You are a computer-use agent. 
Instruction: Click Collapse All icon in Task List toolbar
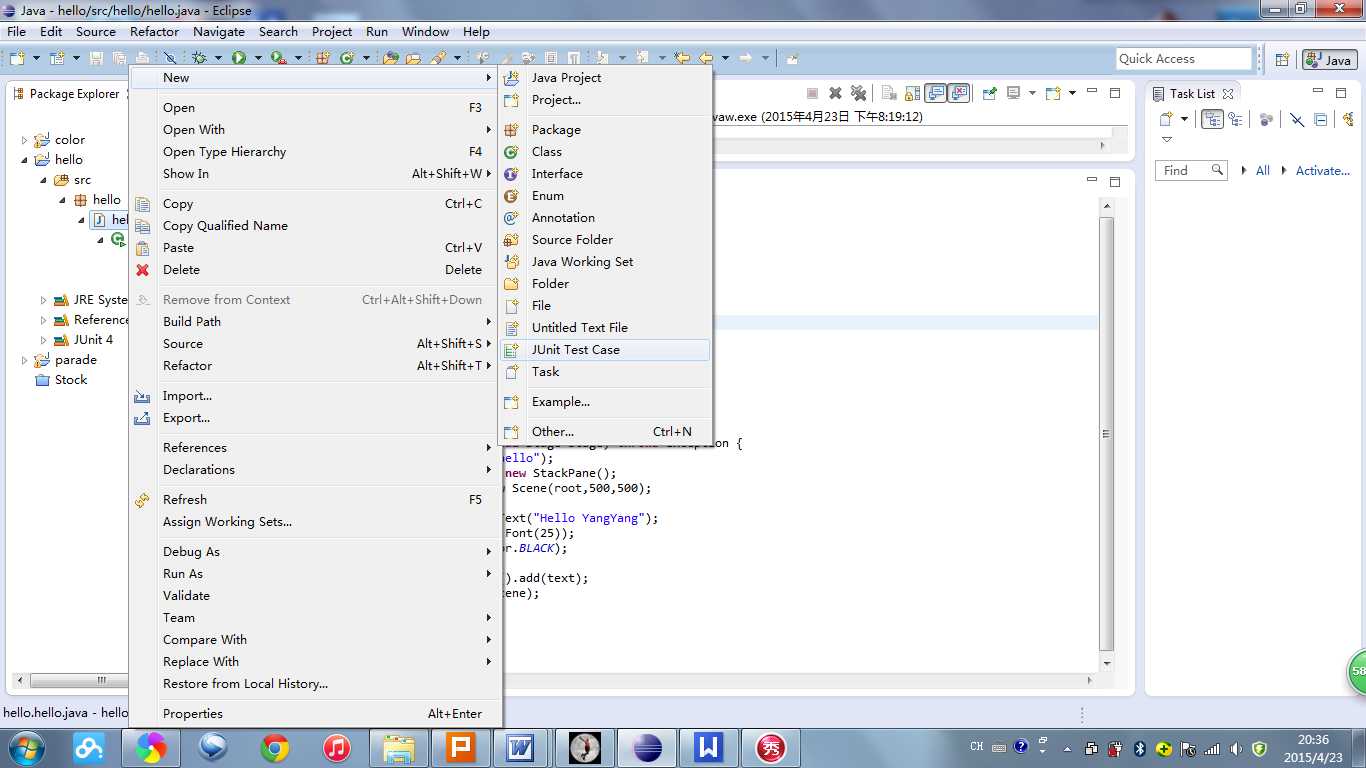(x=1320, y=119)
